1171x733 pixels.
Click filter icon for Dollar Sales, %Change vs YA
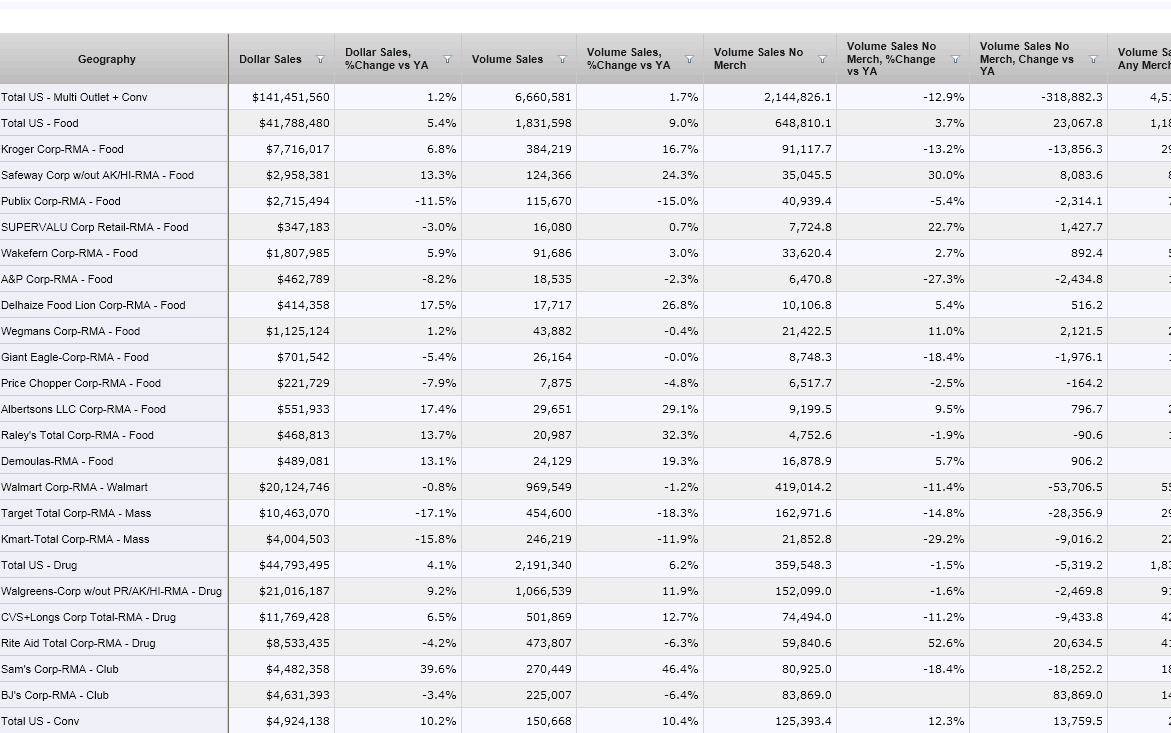coord(447,60)
